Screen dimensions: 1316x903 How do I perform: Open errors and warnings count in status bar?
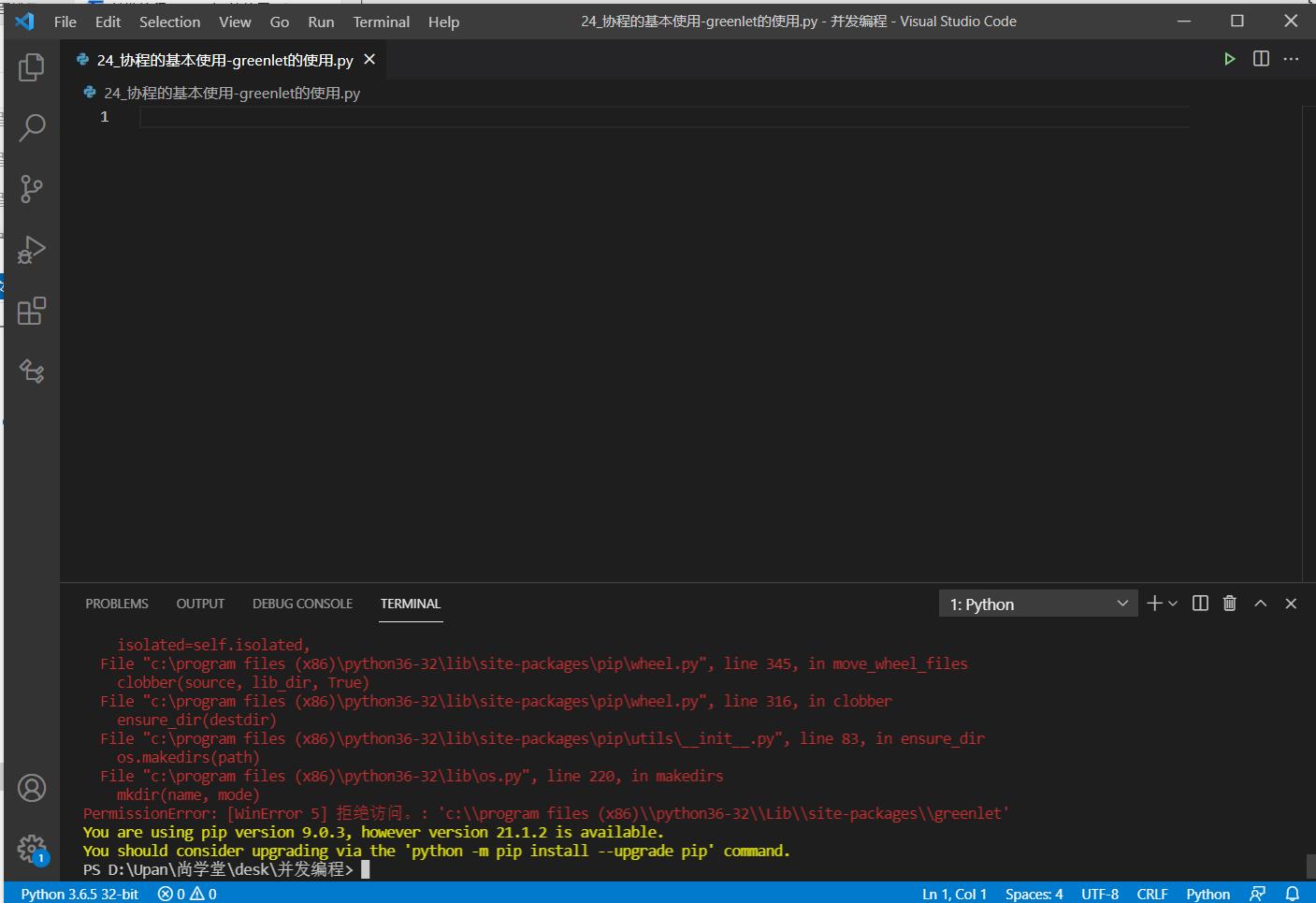click(187, 894)
